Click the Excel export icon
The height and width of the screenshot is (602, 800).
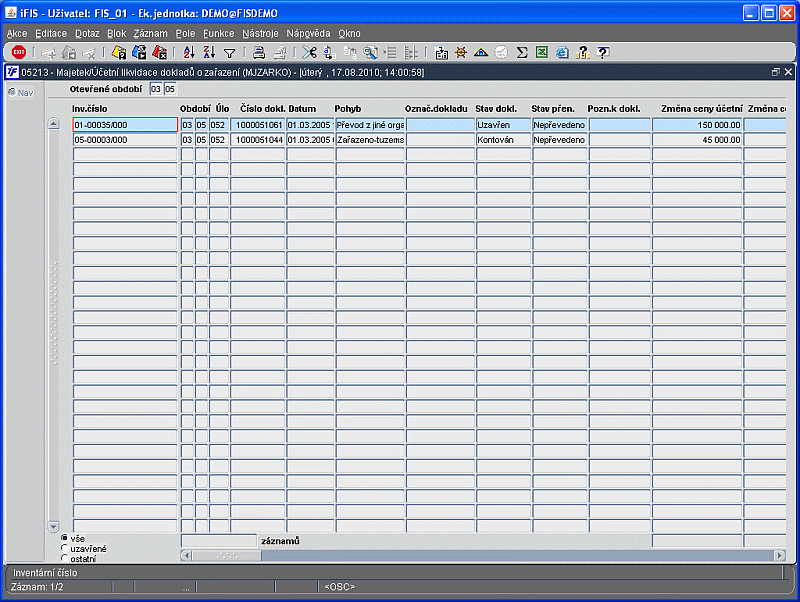point(542,53)
